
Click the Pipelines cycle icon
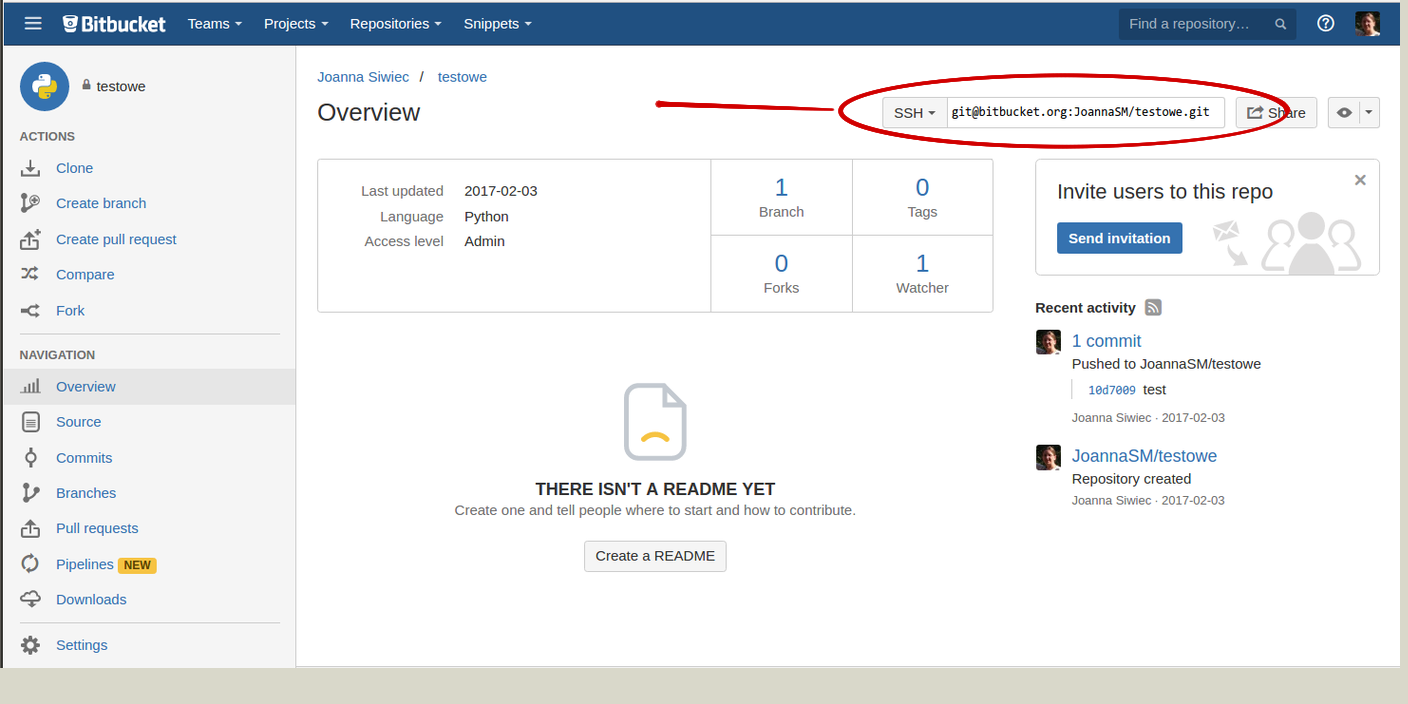[x=31, y=564]
